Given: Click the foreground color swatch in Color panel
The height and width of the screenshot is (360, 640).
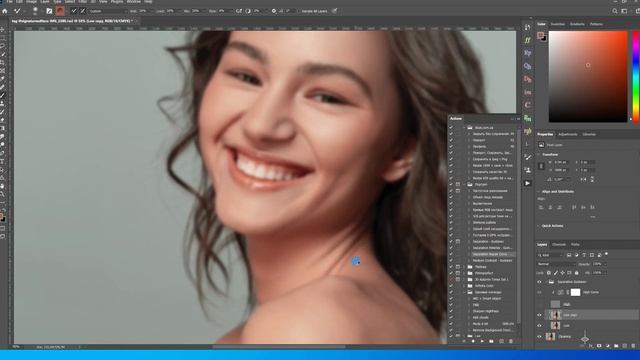Looking at the screenshot, I should pos(540,36).
